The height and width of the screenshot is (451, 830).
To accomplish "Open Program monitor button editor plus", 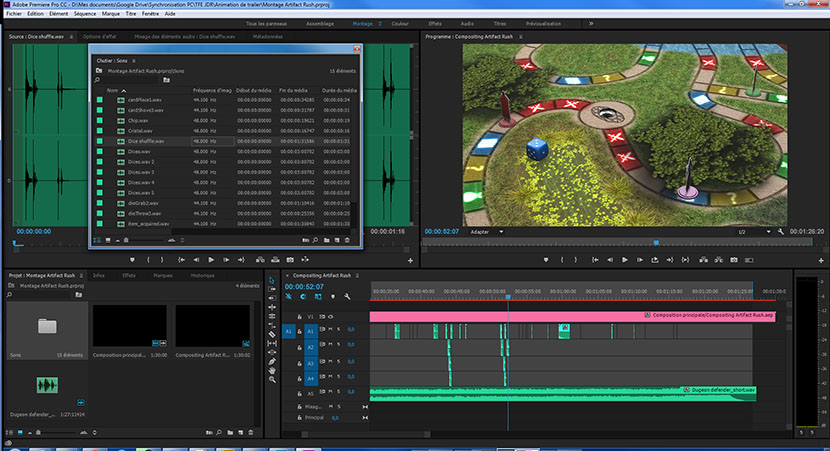I will (821, 260).
